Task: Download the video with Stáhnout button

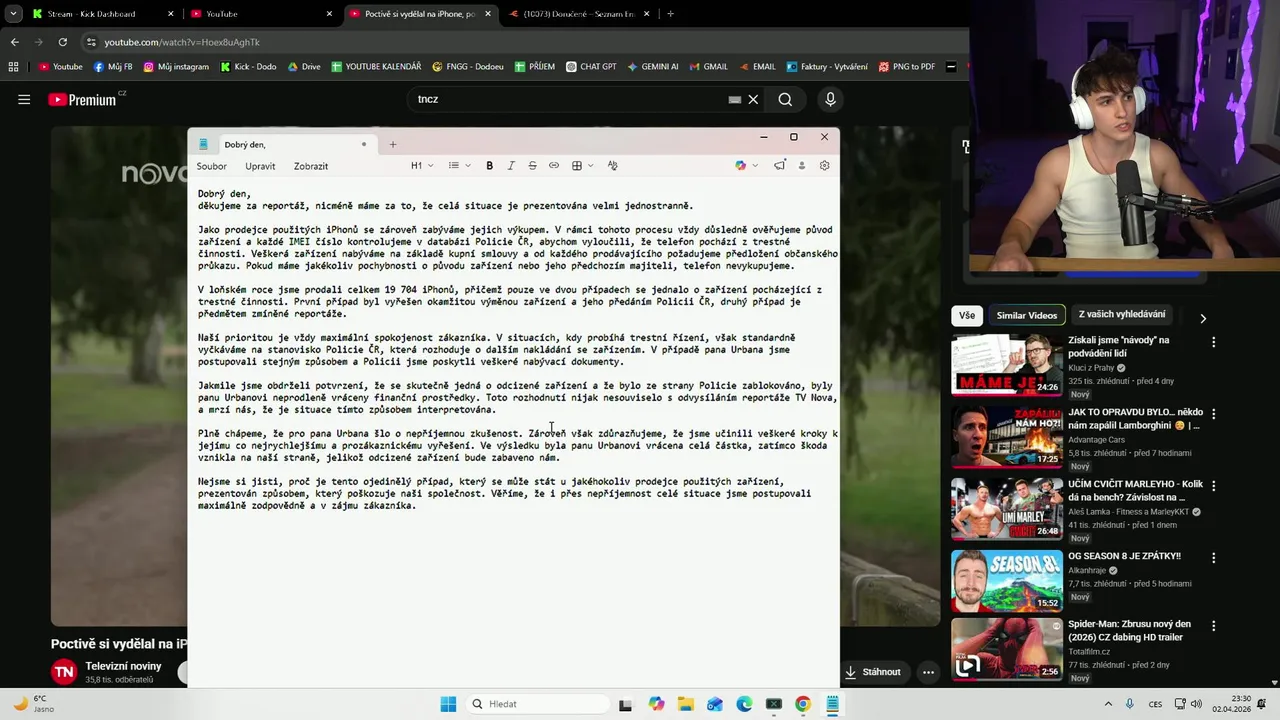Action: pos(873,672)
